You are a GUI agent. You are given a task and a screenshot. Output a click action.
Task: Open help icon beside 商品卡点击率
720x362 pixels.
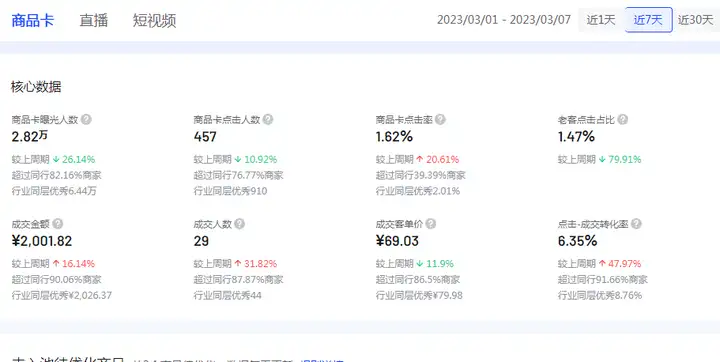[440, 120]
